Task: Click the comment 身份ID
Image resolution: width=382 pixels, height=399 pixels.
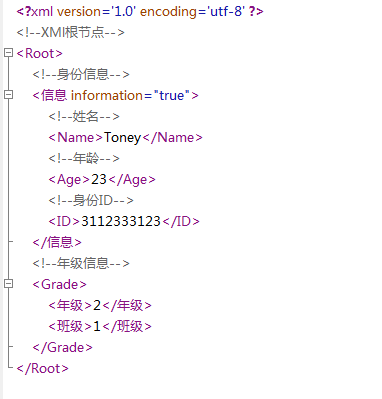Action: tap(91, 200)
